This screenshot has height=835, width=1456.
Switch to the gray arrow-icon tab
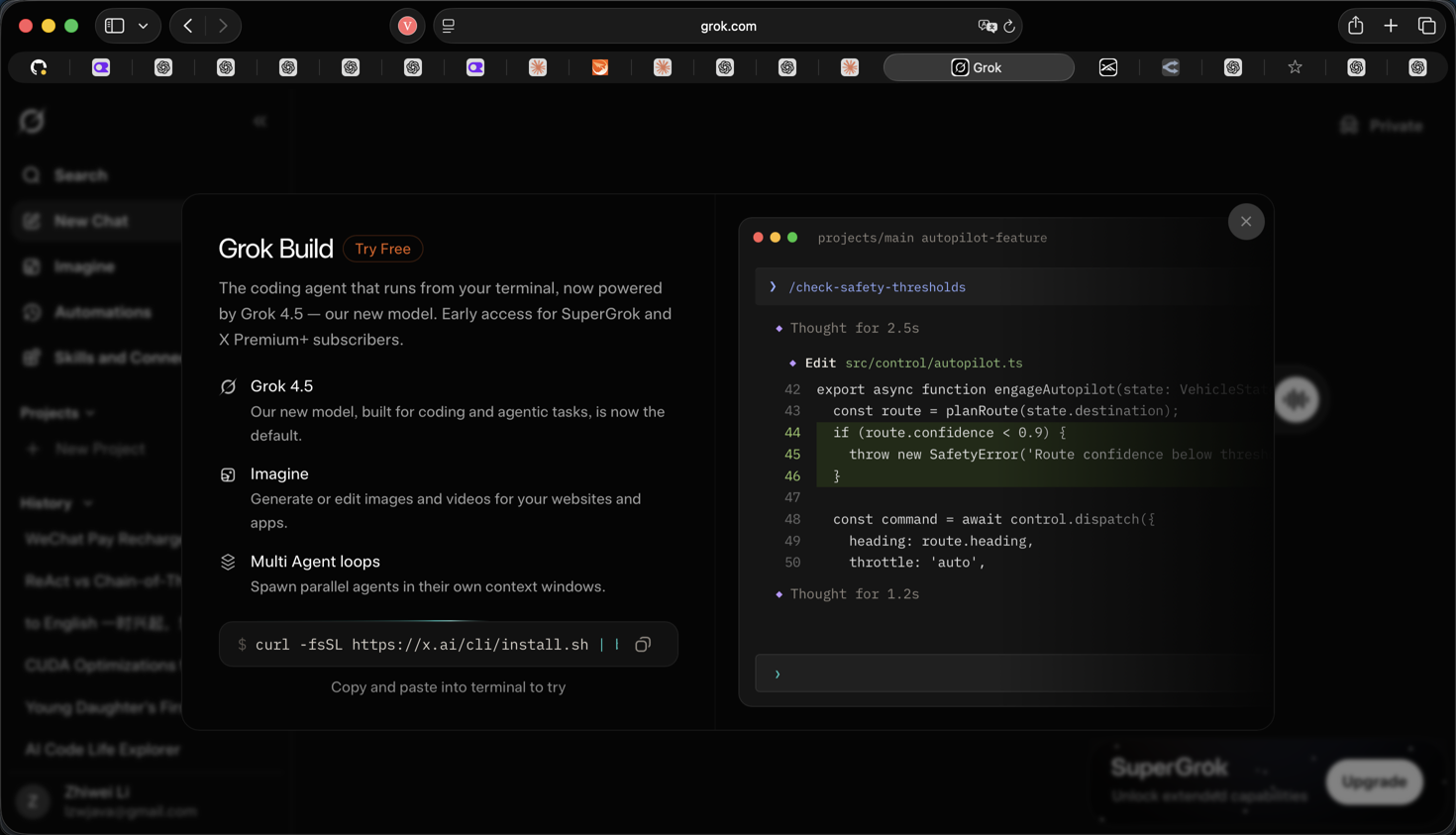tap(1171, 67)
